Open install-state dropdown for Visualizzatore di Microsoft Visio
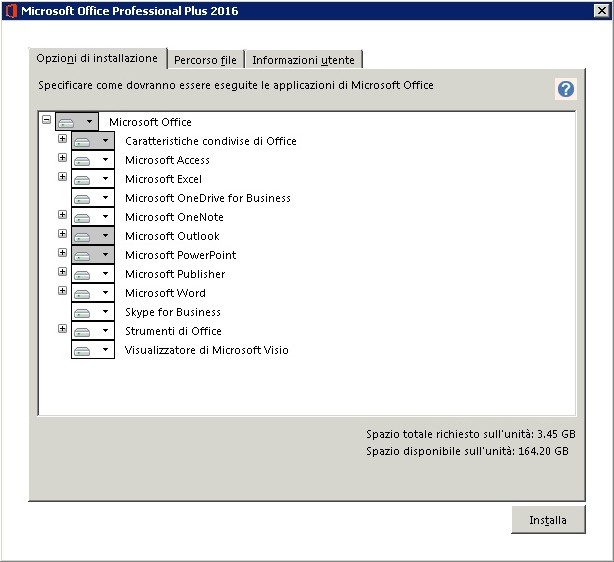 (x=93, y=350)
